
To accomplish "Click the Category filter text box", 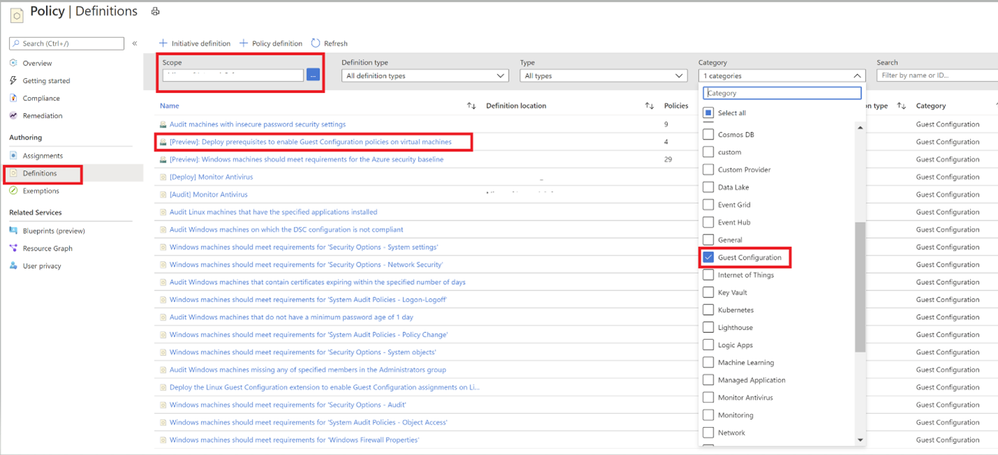I will click(x=782, y=93).
